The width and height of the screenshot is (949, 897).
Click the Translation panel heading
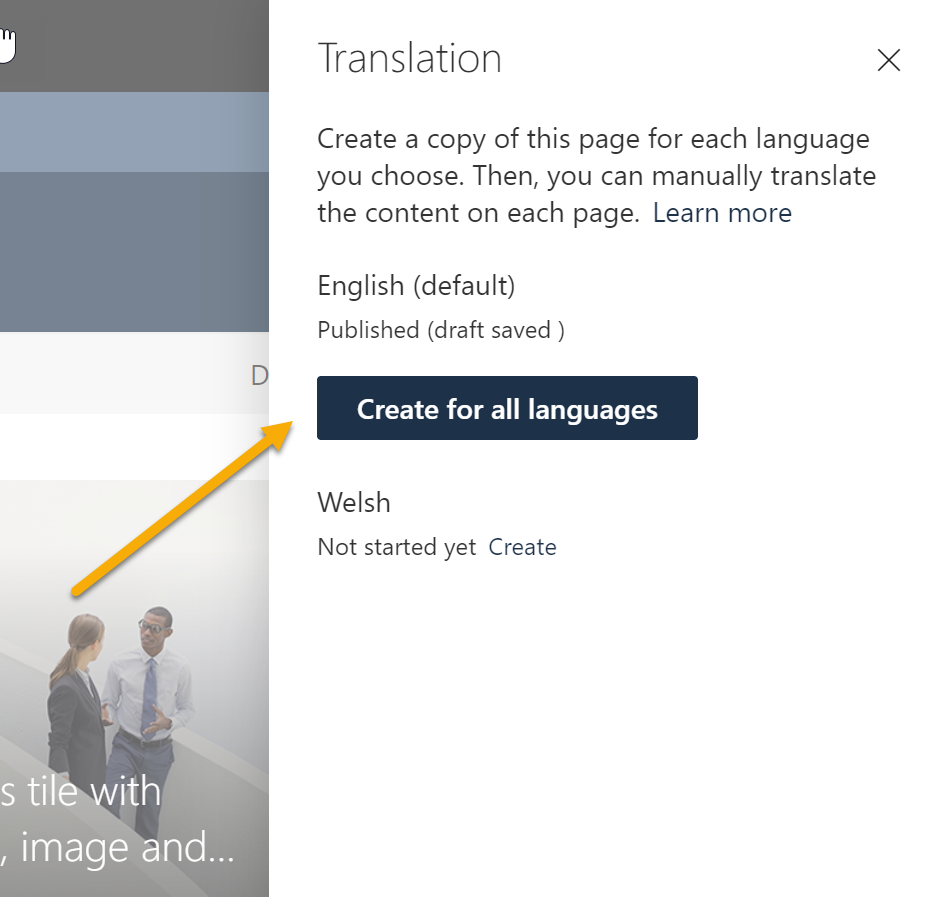(x=409, y=58)
